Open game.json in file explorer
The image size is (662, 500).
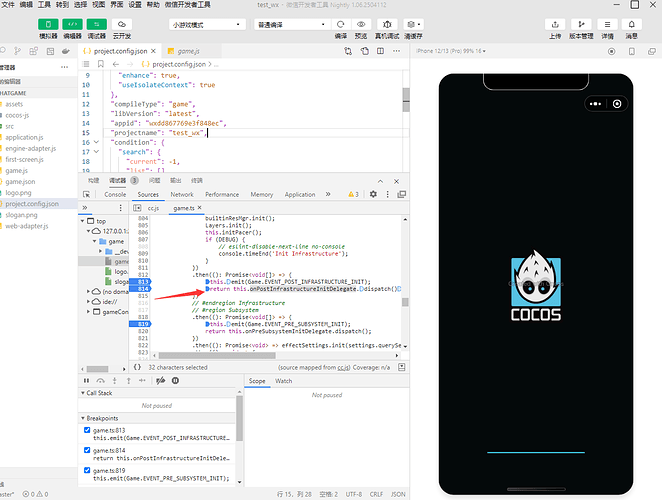[x=20, y=182]
